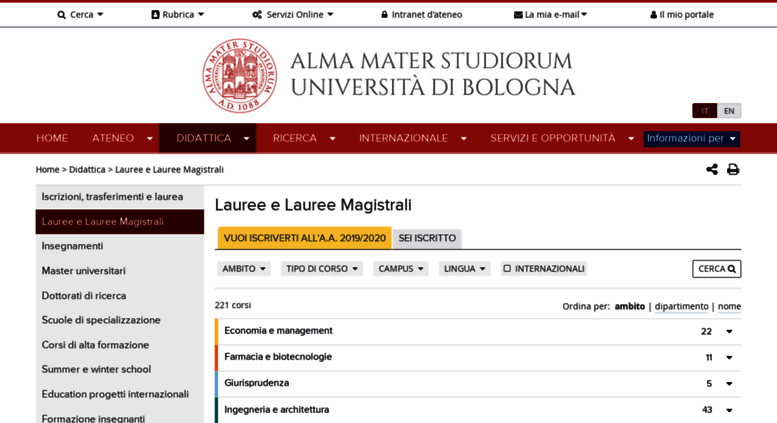Open Servizi Online dropdown

[292, 14]
